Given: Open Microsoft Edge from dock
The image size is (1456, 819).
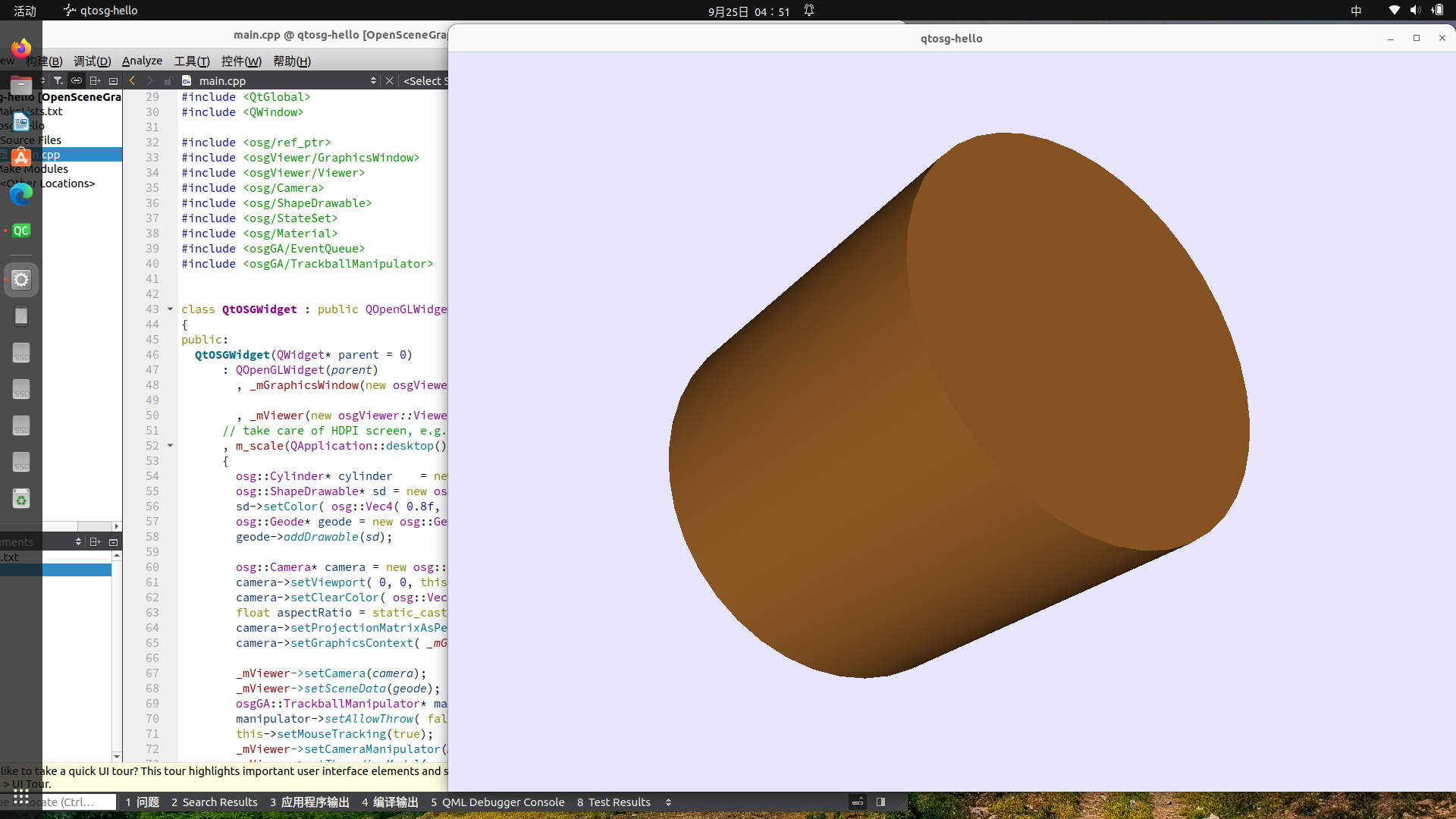Looking at the screenshot, I should coord(21,194).
